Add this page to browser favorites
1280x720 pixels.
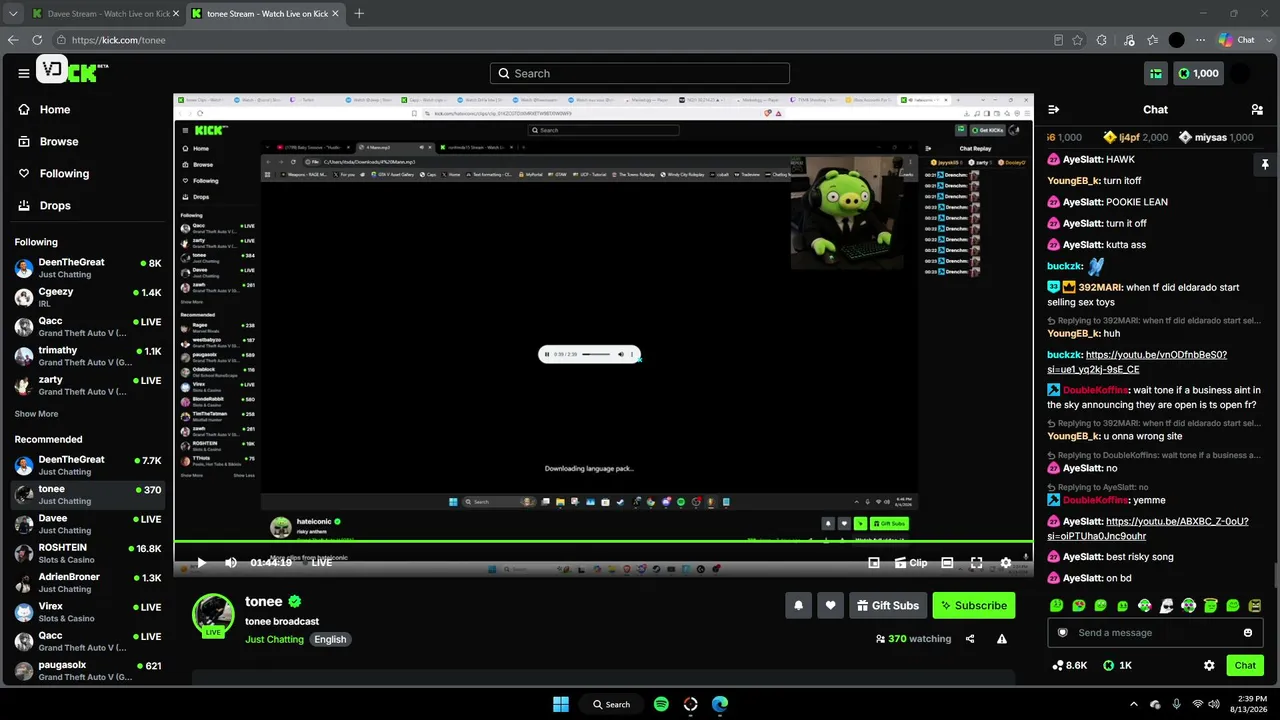(x=1078, y=40)
